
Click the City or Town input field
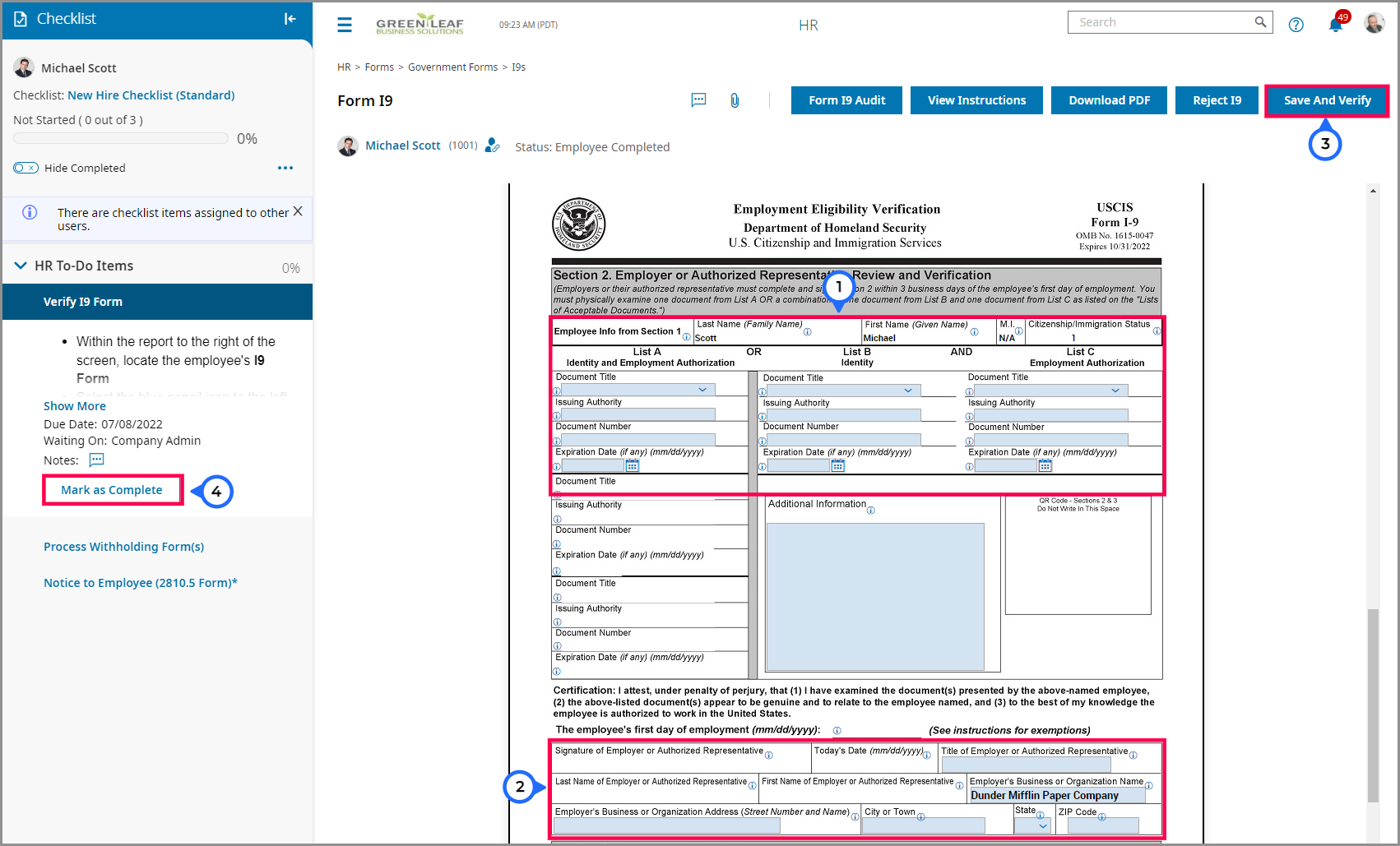pyautogui.click(x=924, y=825)
